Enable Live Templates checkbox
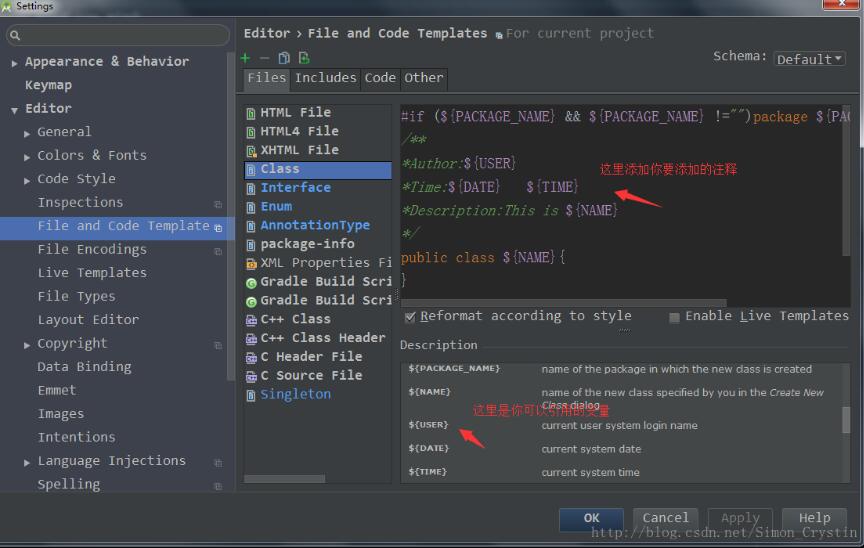This screenshot has height=548, width=864. [674, 317]
